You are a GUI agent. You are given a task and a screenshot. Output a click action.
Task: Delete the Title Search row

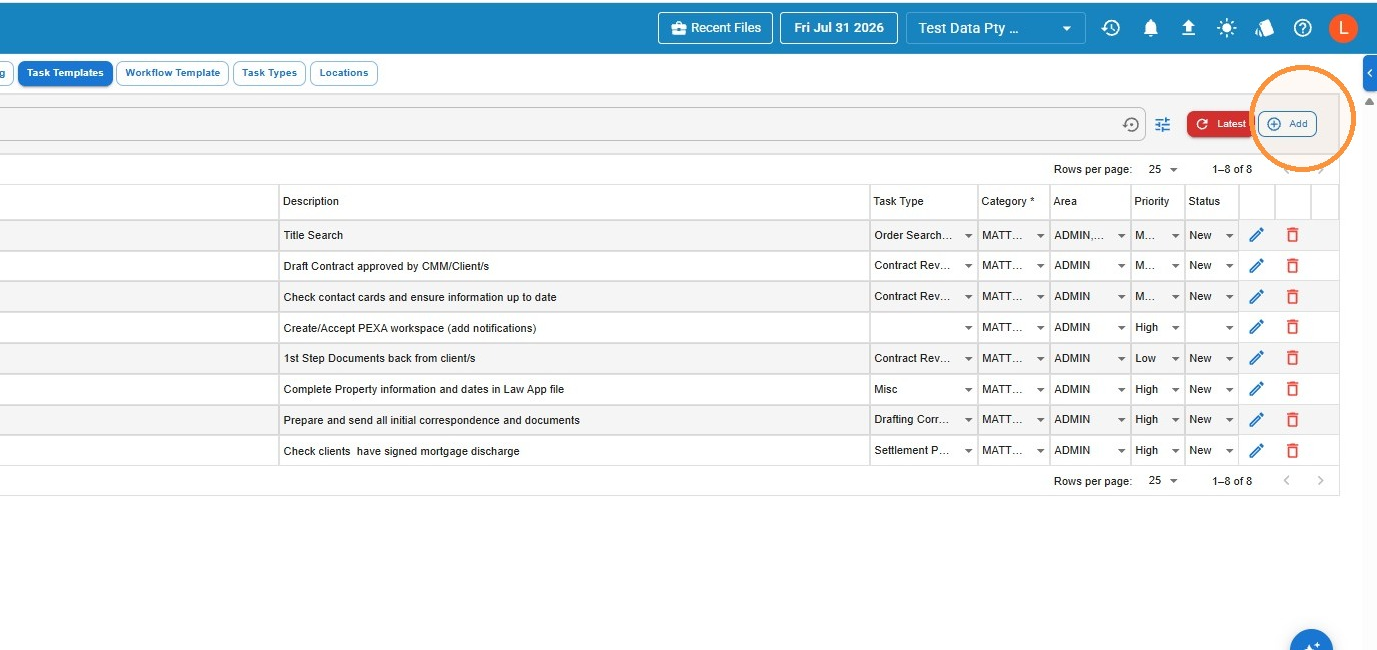tap(1292, 235)
